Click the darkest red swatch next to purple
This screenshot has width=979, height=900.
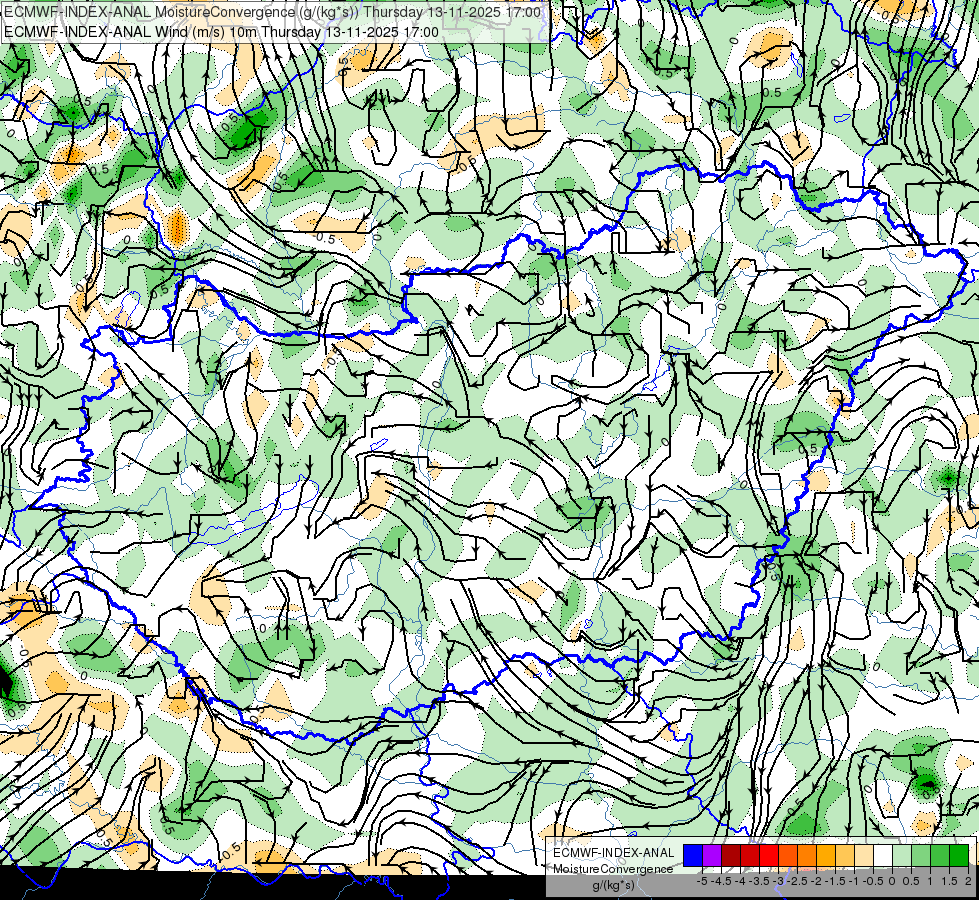(x=731, y=856)
